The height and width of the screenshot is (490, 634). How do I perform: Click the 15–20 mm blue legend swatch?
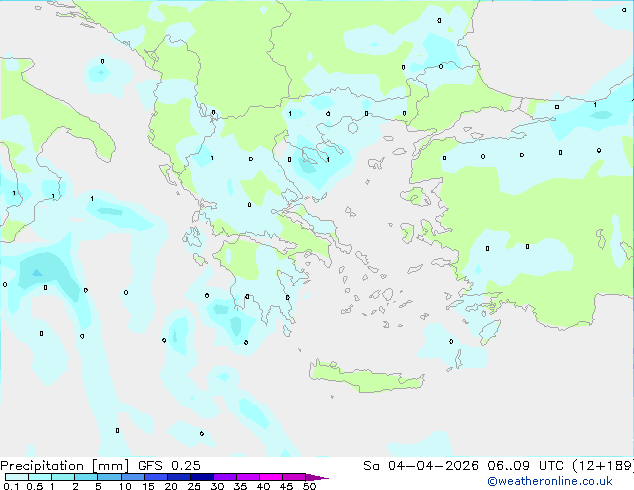(x=156, y=477)
